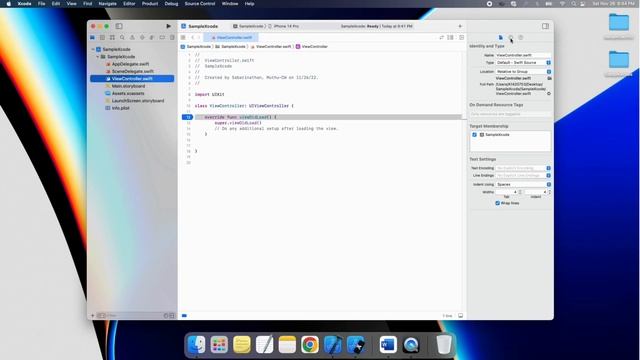Go forward in editor history
Image resolution: width=640 pixels, height=360 pixels.
[x=199, y=38]
